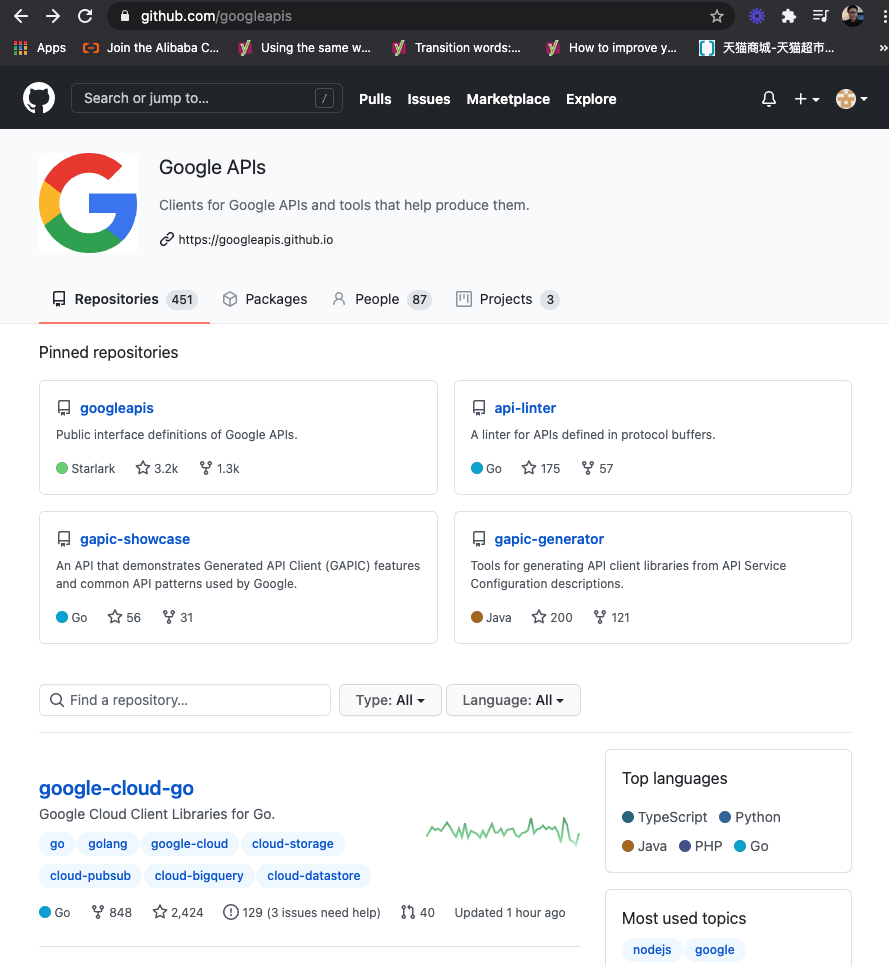View gapic-showcase stargazers (56)
The width and height of the screenshot is (889, 966).
coord(124,617)
